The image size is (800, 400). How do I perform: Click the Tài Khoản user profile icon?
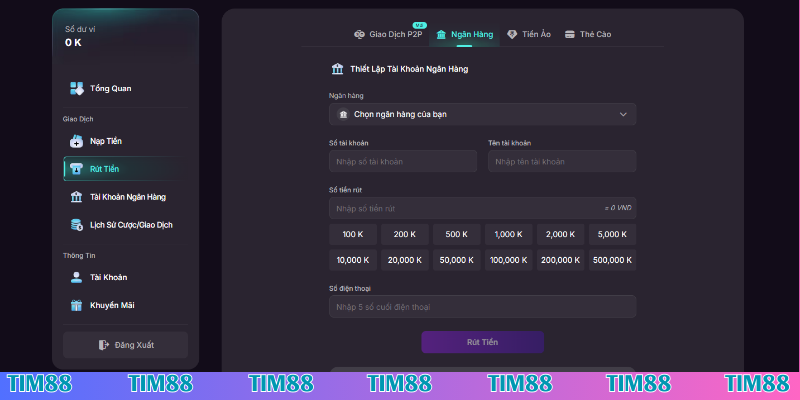(x=77, y=277)
